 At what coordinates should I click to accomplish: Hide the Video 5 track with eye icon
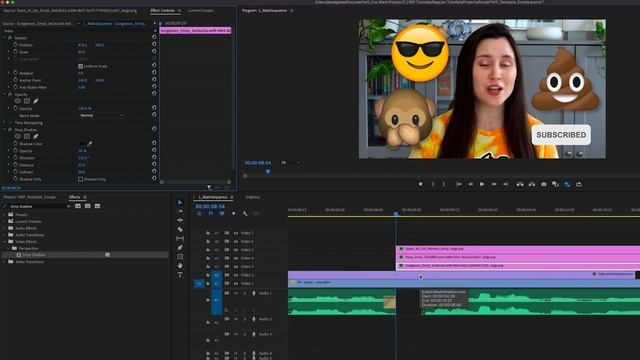(236, 250)
